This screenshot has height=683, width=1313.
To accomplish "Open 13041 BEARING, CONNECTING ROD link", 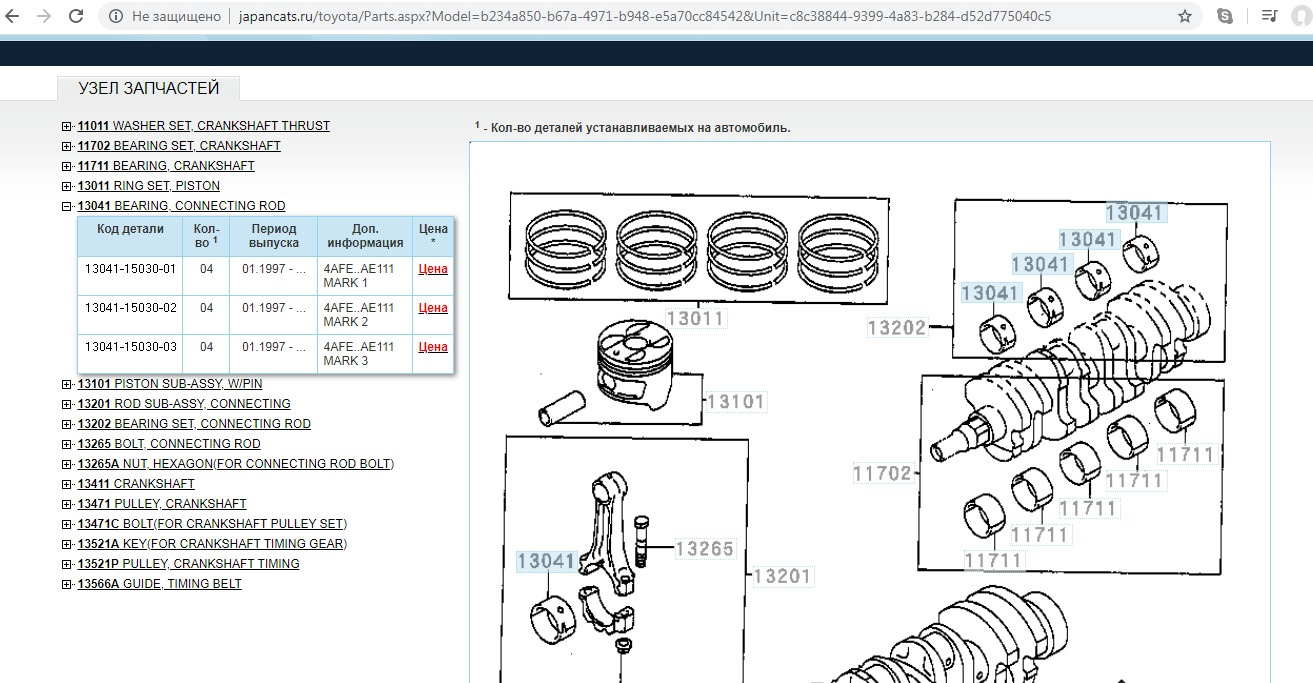I will tap(182, 206).
